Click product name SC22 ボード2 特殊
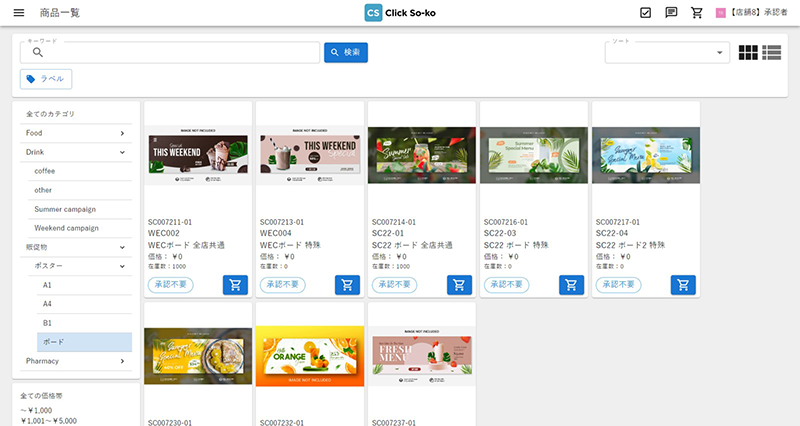800x426 pixels. tap(631, 245)
